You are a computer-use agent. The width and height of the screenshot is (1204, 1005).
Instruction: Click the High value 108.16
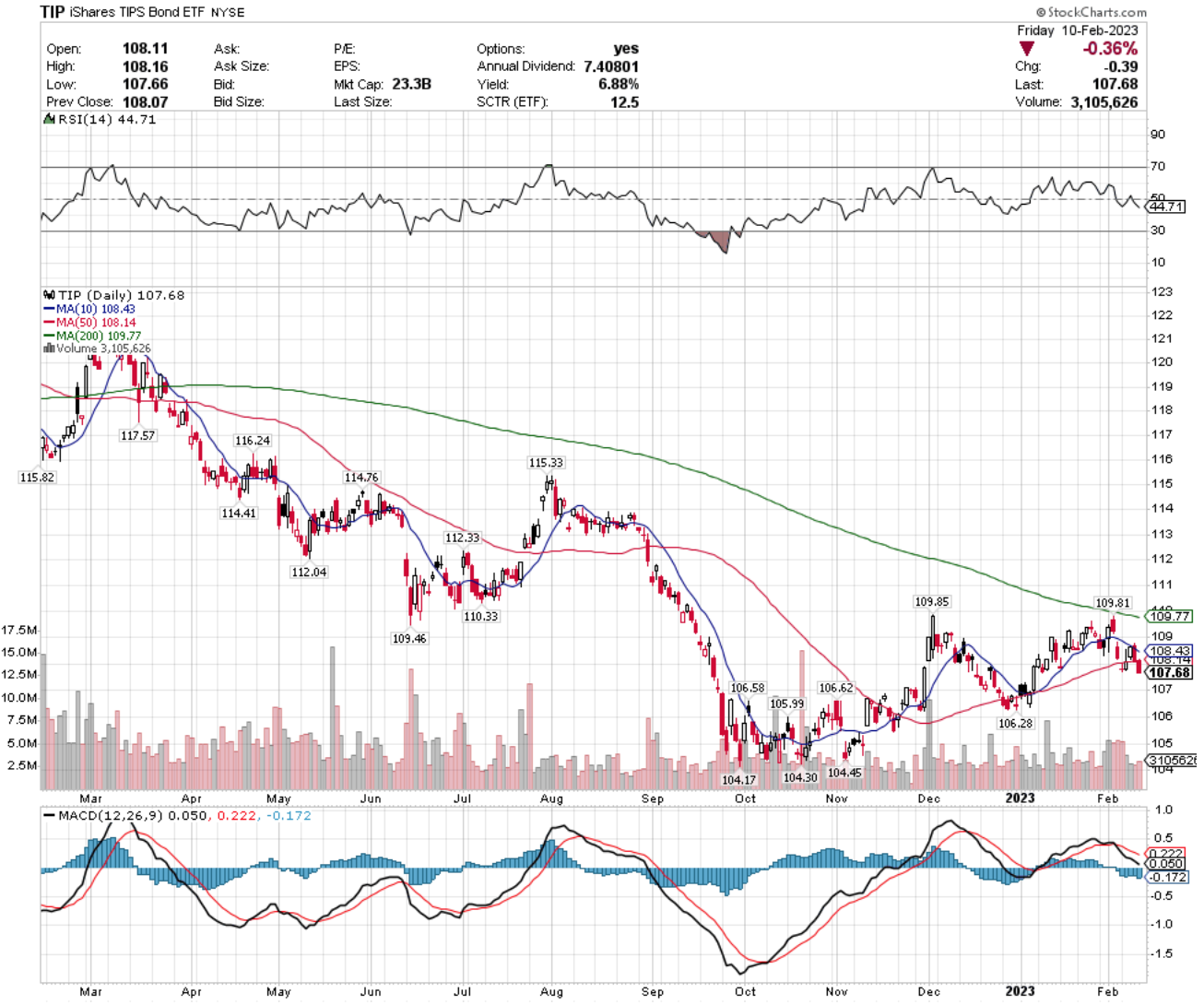146,66
